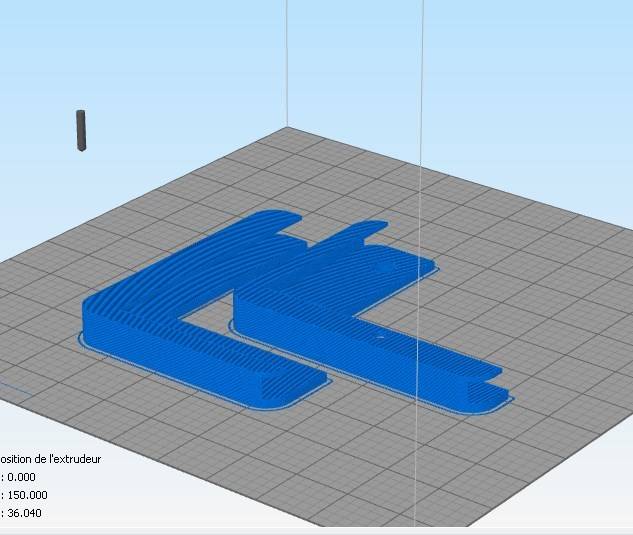Click the value 150.000

tap(27, 495)
